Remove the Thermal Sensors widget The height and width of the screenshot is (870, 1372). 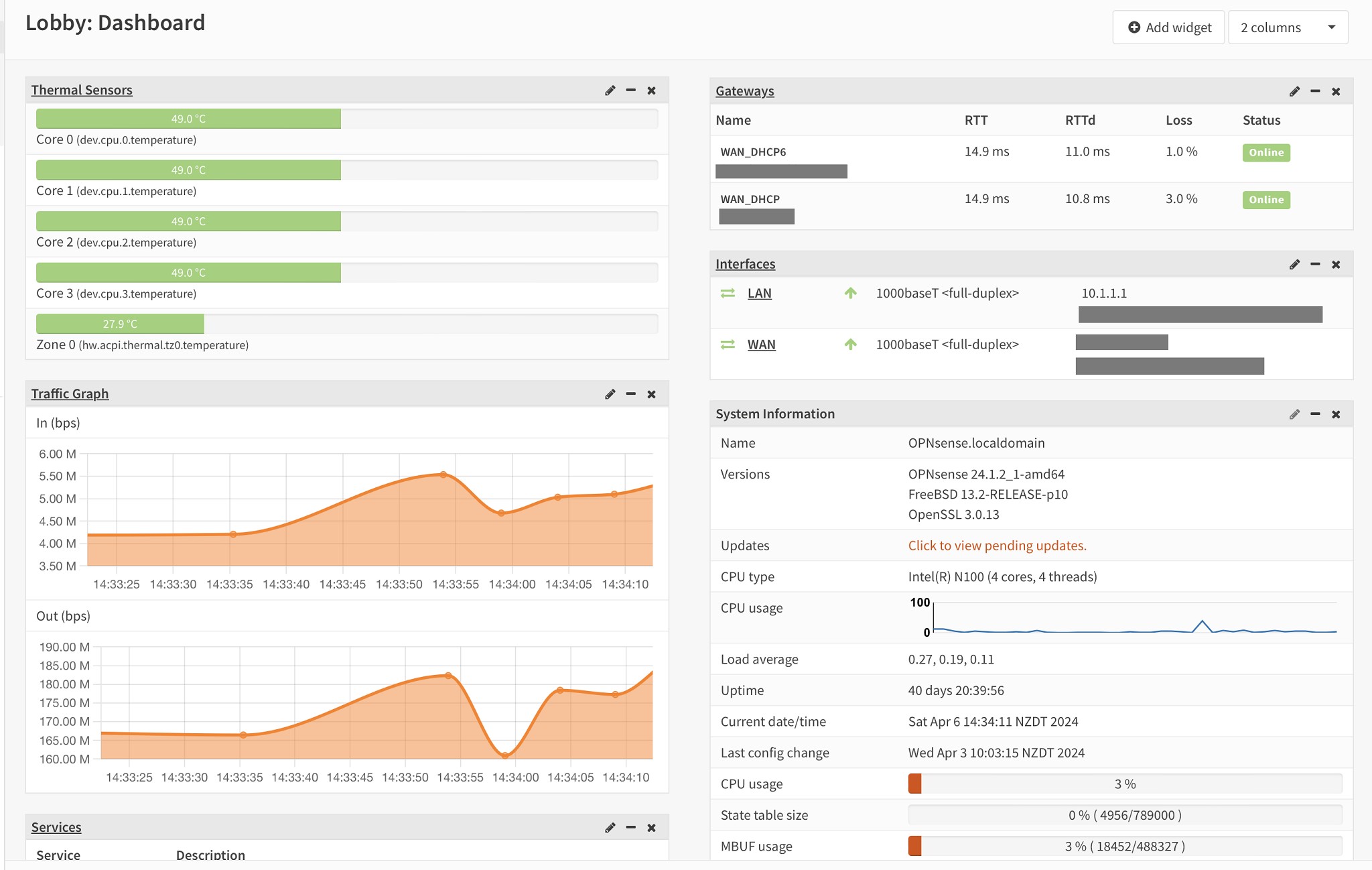pos(651,90)
